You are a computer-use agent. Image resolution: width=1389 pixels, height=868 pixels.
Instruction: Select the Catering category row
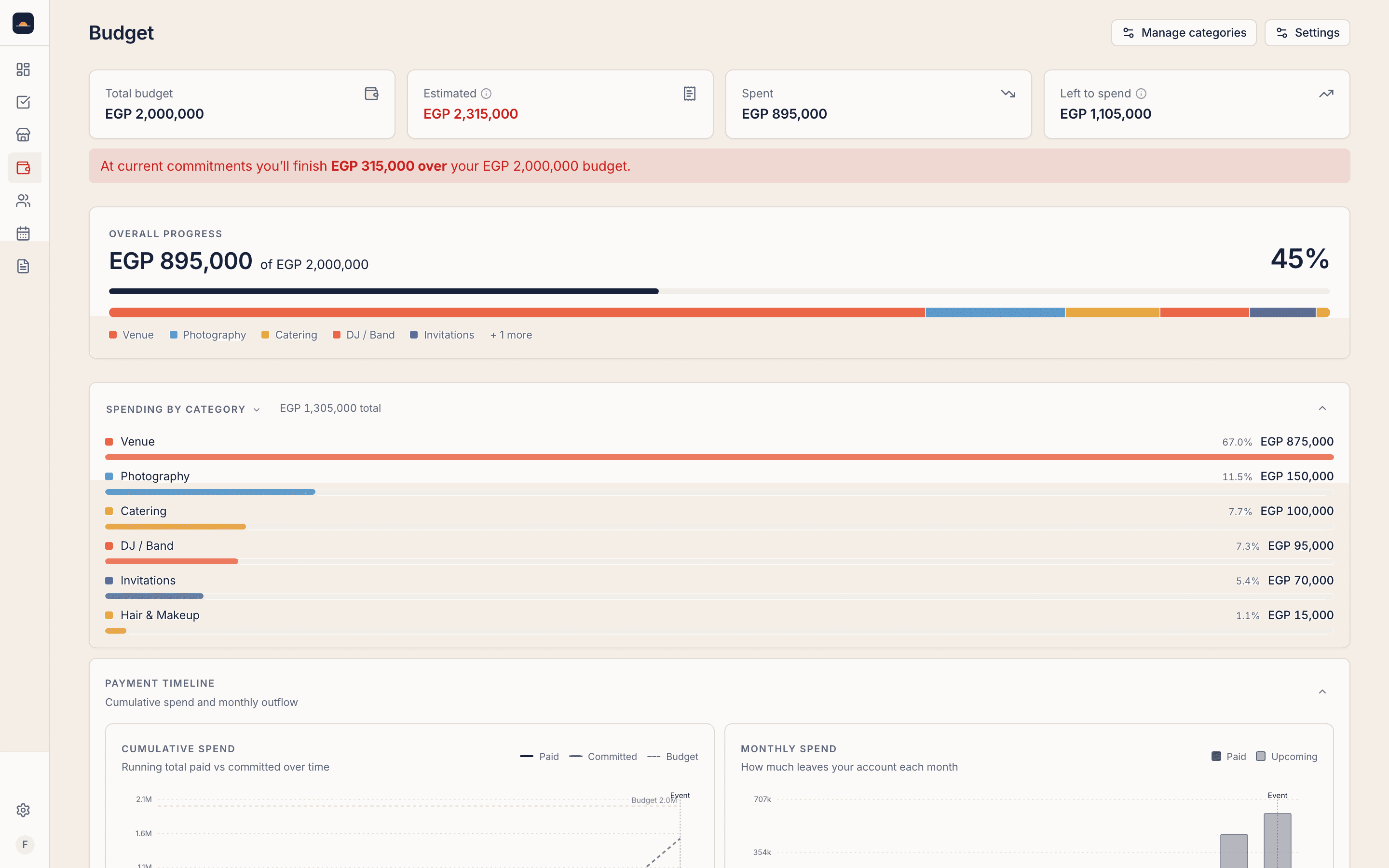pos(719,518)
